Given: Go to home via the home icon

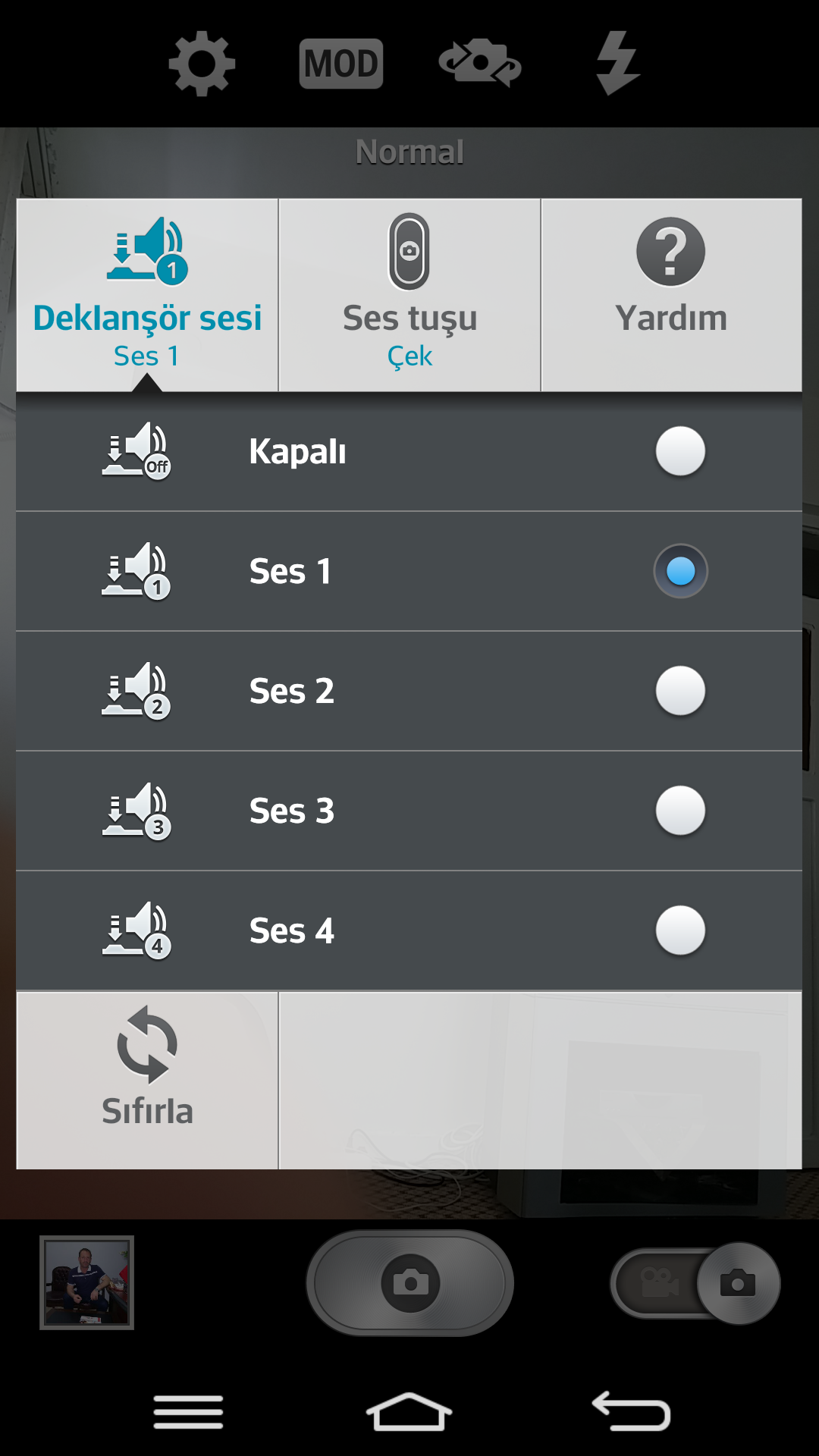Looking at the screenshot, I should point(409,1412).
